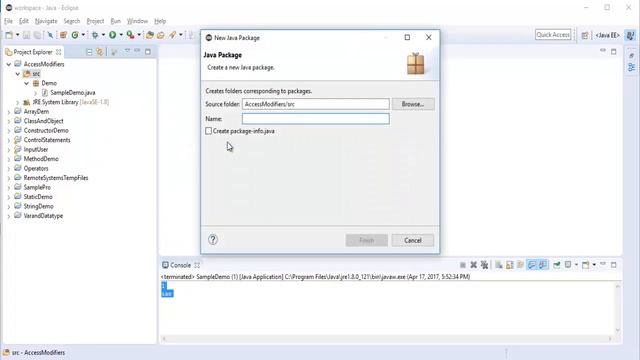Click the Pin Console icon

(x=556, y=265)
